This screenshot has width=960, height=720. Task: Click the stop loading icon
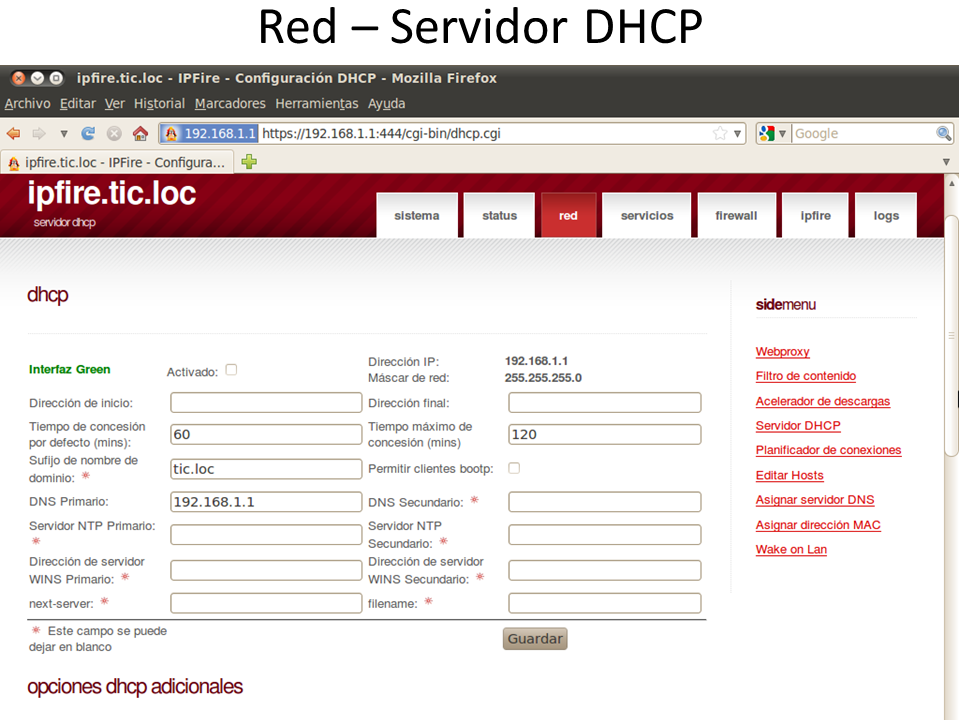tap(114, 133)
